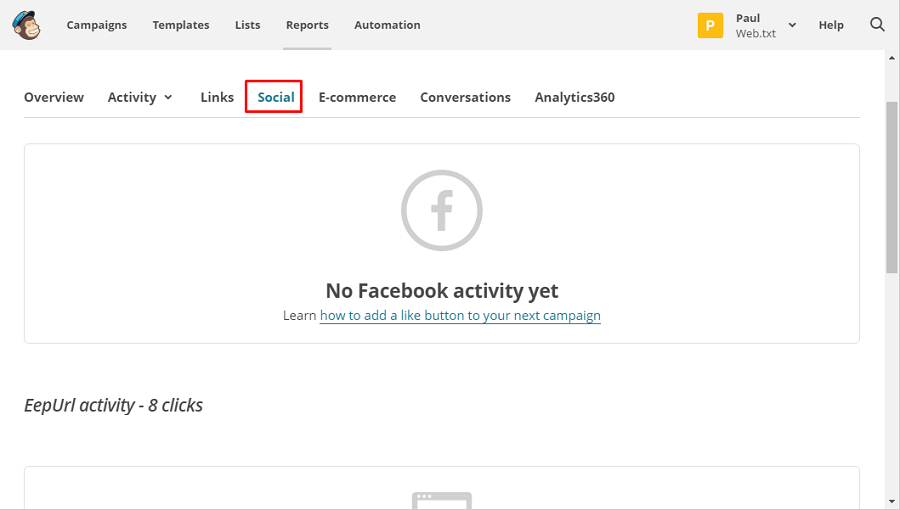Select Reports in the top navigation
The width and height of the screenshot is (900, 510).
[x=307, y=25]
